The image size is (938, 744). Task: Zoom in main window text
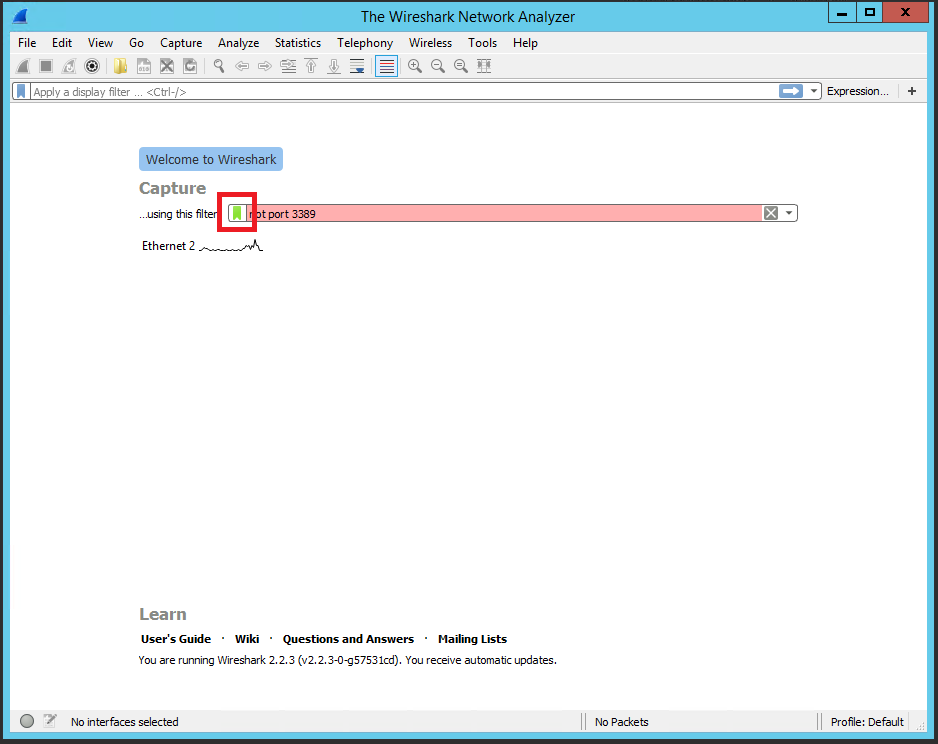[x=415, y=66]
